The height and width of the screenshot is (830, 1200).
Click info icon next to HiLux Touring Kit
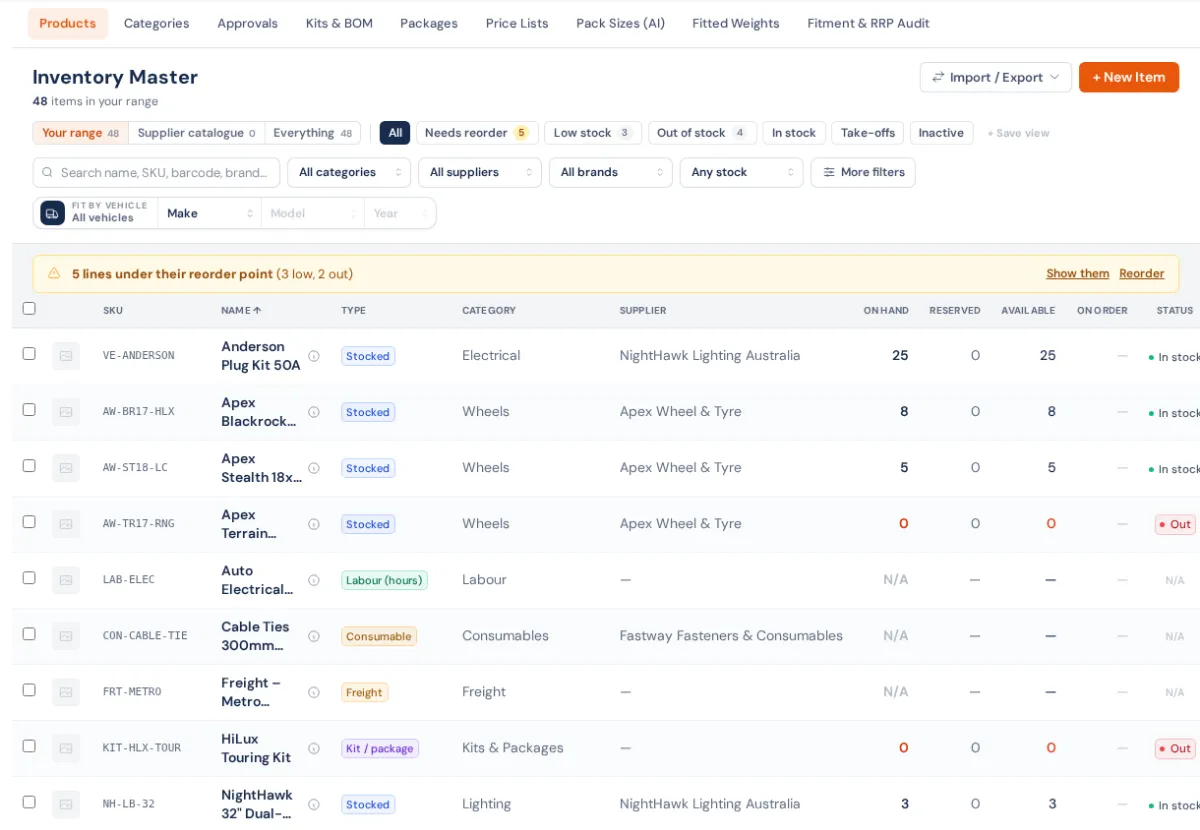coord(313,748)
